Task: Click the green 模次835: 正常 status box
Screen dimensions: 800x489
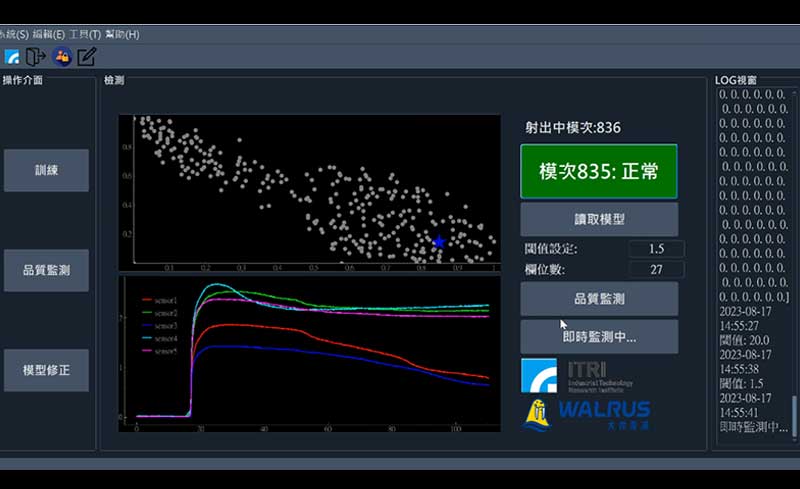Action: 599,172
